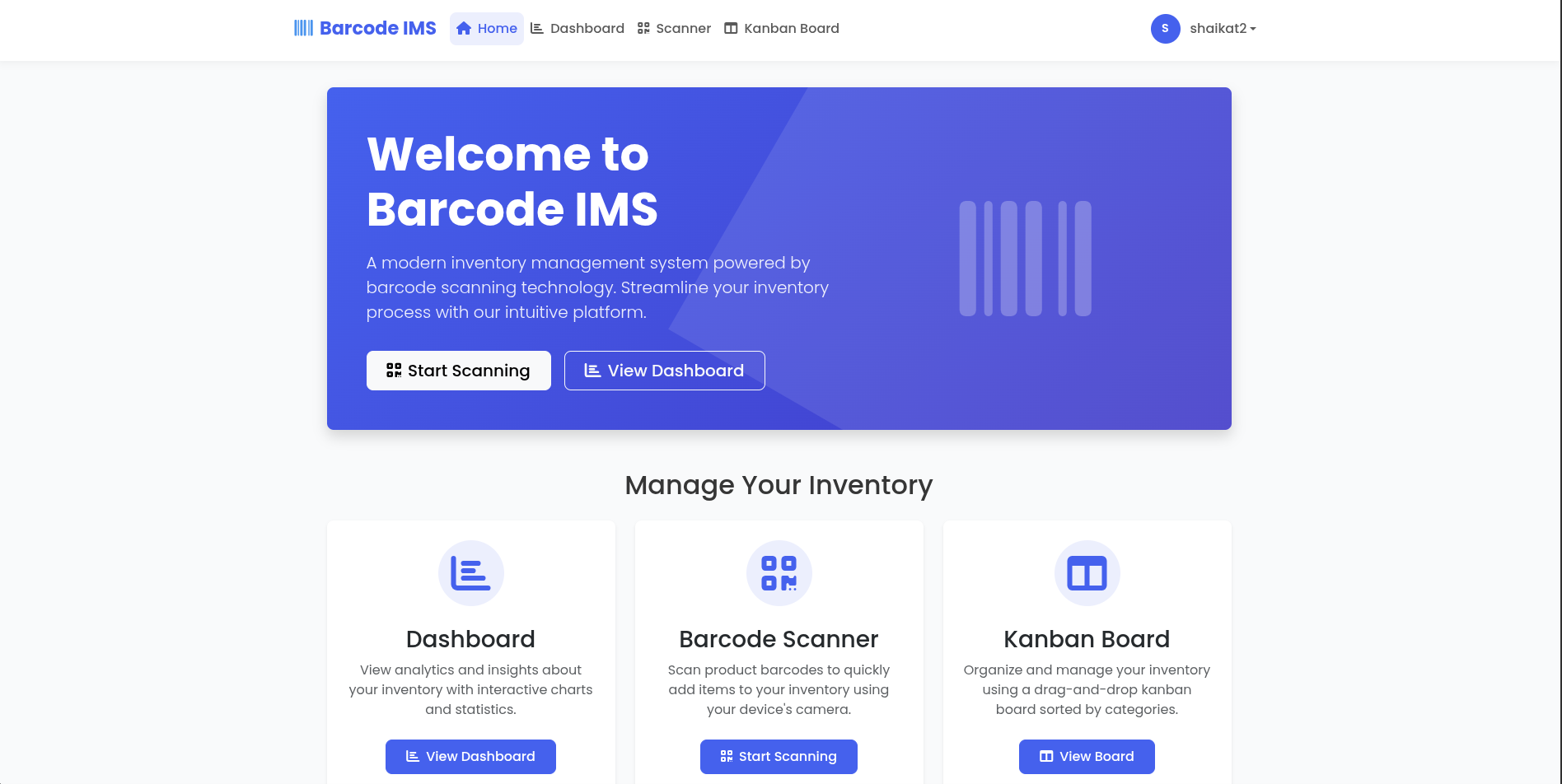Open the shaikat2 user dropdown menu
The height and width of the screenshot is (784, 1562).
click(1218, 28)
